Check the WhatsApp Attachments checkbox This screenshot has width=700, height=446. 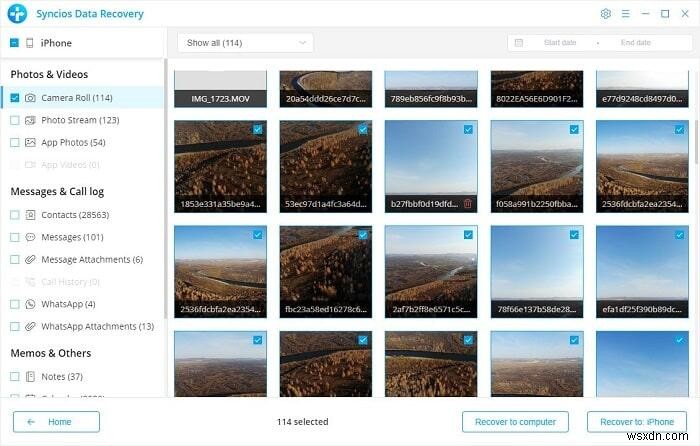click(15, 326)
